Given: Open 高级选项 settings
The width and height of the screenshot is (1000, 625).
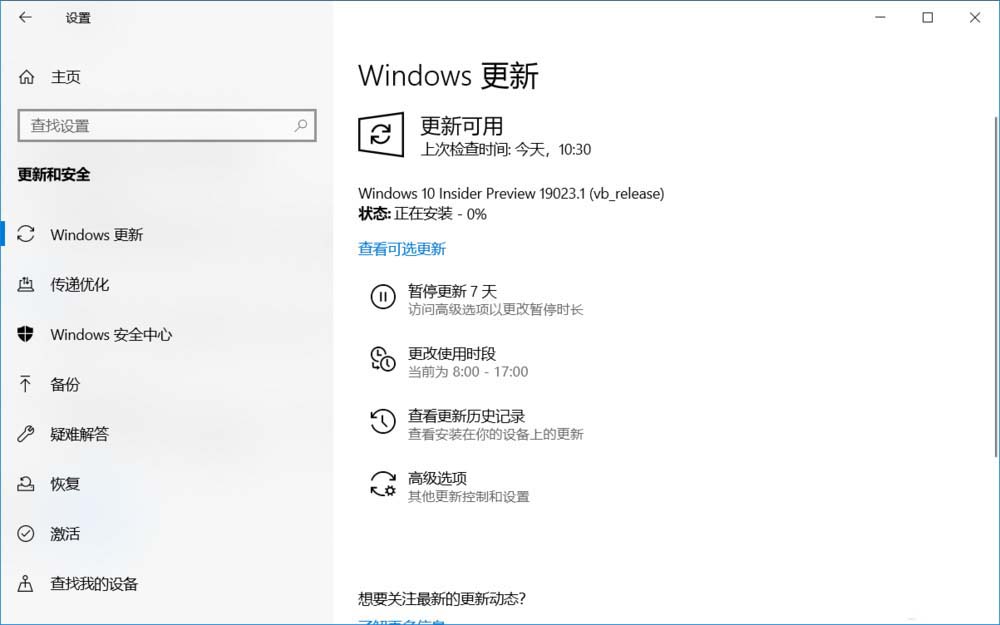Looking at the screenshot, I should (x=438, y=478).
